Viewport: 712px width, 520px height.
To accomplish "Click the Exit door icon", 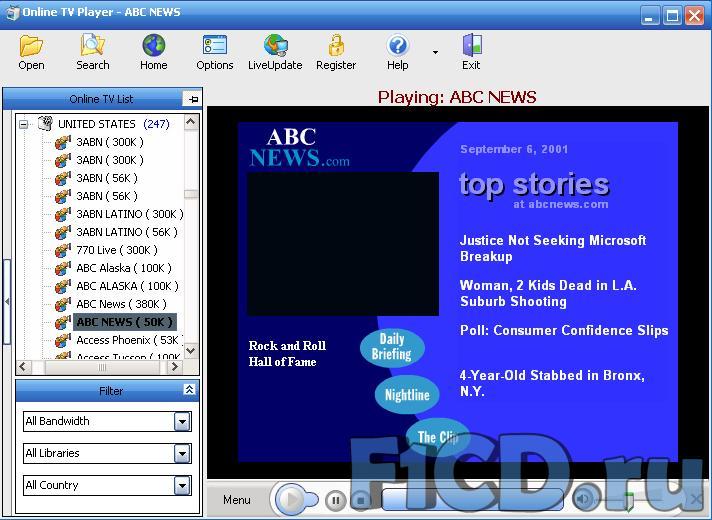I will click(x=471, y=45).
